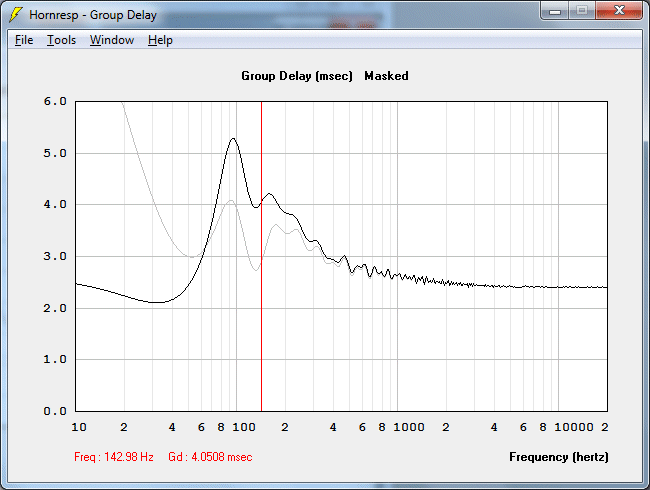650x490 pixels.
Task: Click the 0.0 label on the vertical axis
Action: pos(55,411)
